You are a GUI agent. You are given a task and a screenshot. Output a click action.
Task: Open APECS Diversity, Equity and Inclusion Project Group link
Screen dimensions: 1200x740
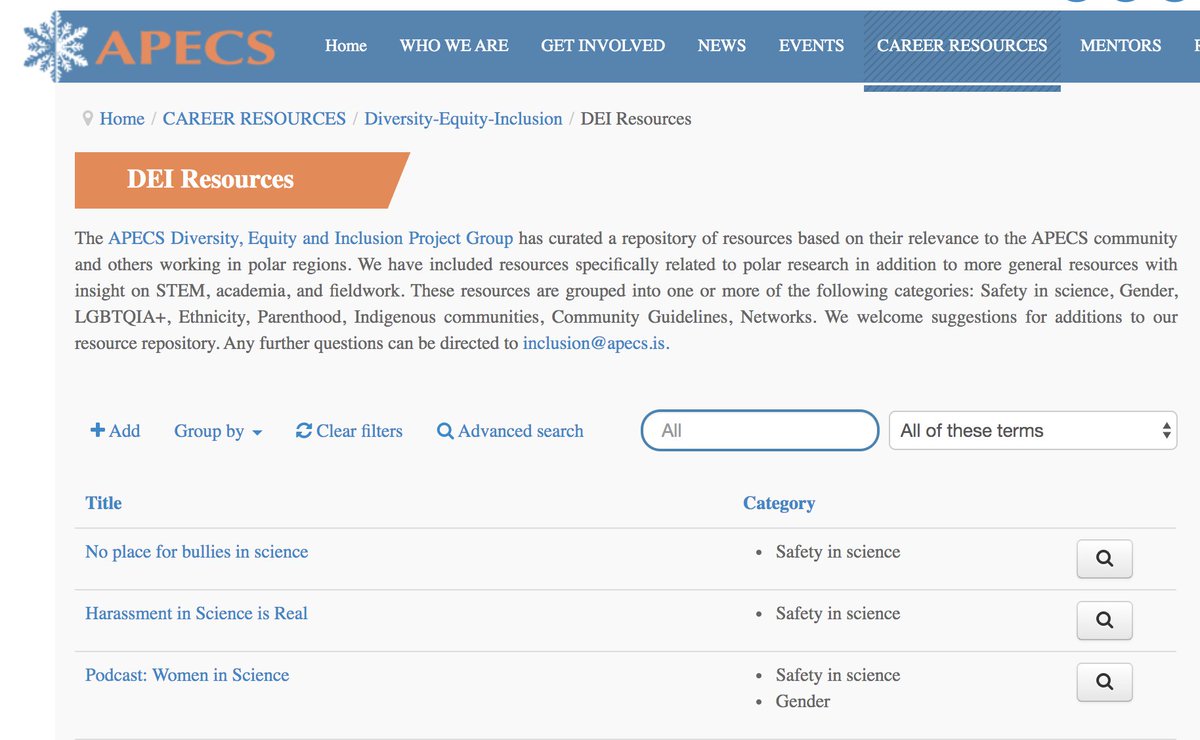tap(311, 238)
